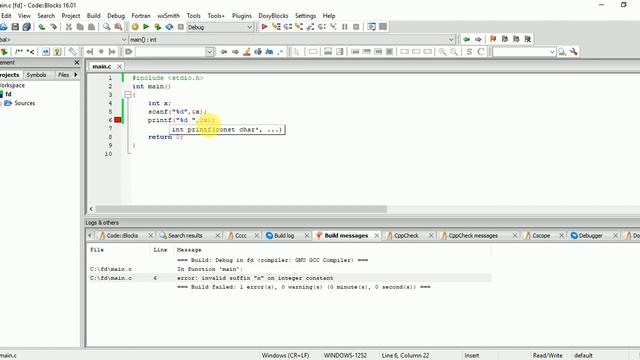Viewport: 640px width, 360px height.
Task: Open the Replace tool icon
Action: (118, 27)
